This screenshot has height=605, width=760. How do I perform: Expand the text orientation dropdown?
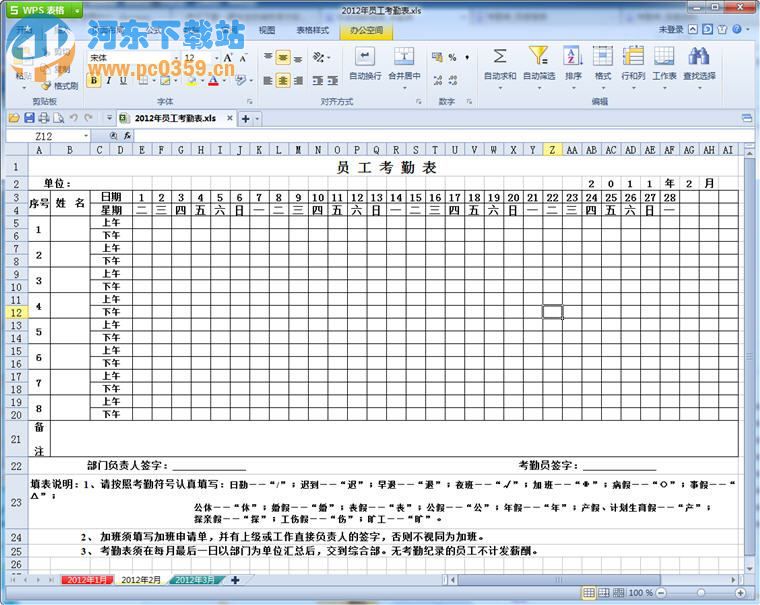click(329, 58)
